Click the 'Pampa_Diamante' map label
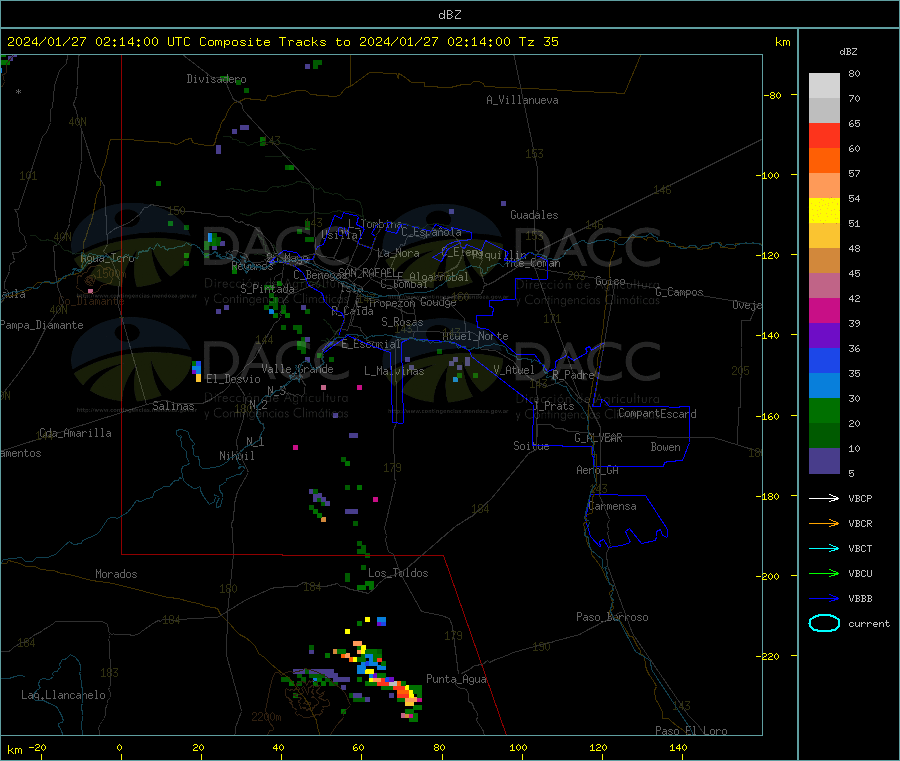 [41, 325]
